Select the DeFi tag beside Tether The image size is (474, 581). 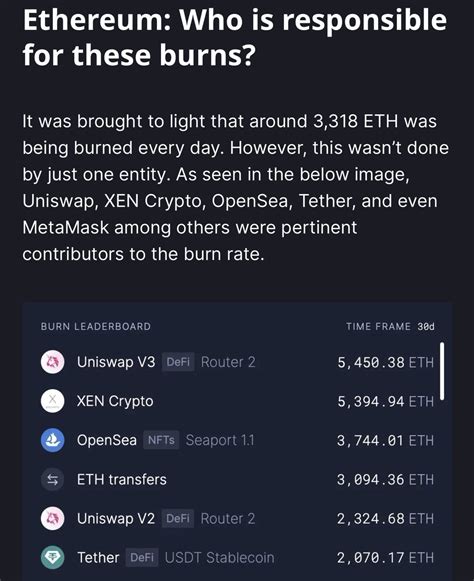pos(142,557)
